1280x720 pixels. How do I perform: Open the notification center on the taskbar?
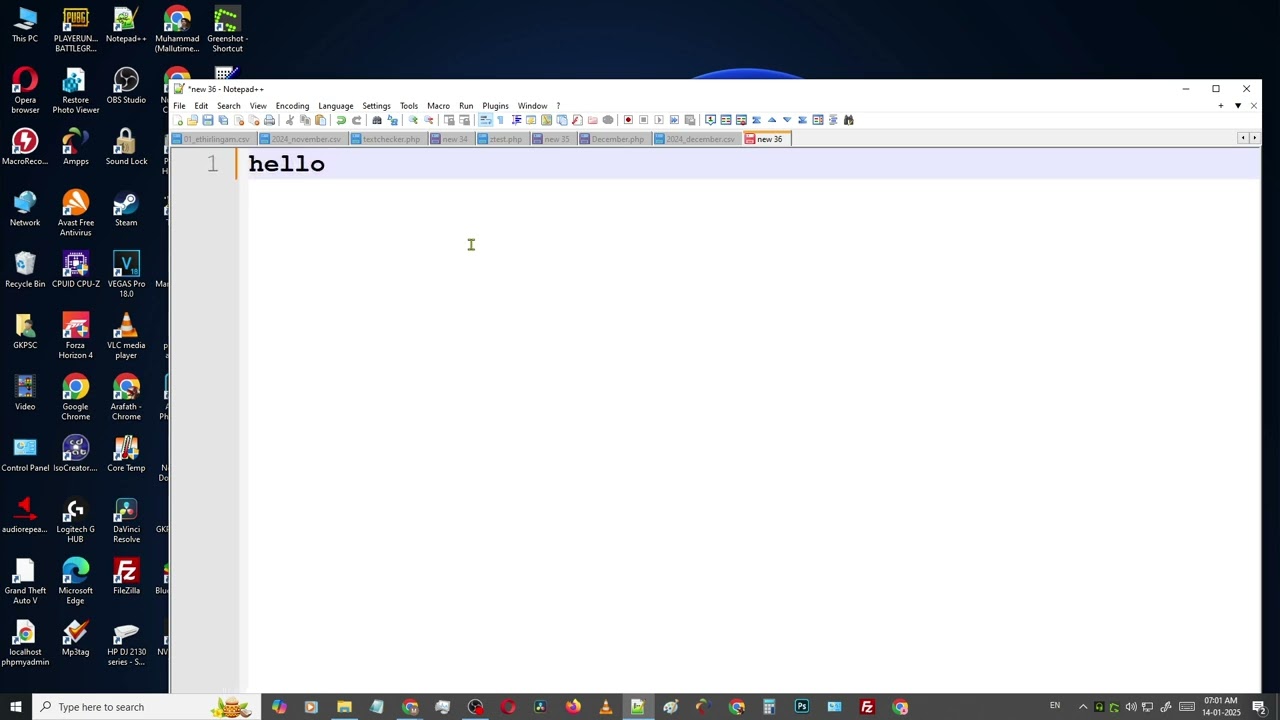pyautogui.click(x=1259, y=707)
